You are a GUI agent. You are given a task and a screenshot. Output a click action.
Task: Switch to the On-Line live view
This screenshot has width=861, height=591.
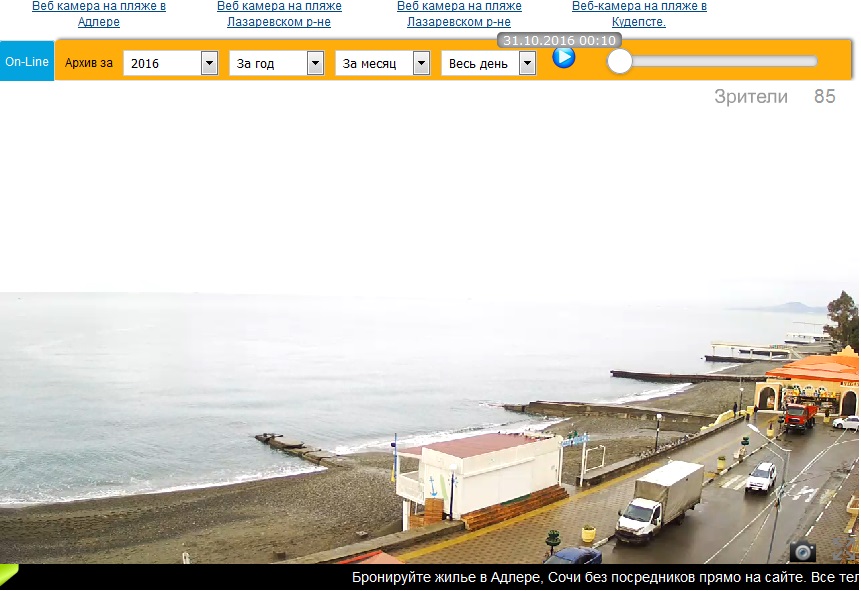[27, 62]
